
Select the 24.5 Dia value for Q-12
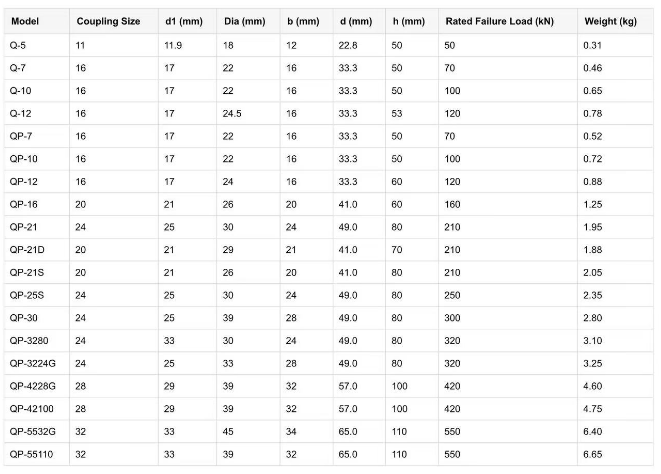click(232, 113)
